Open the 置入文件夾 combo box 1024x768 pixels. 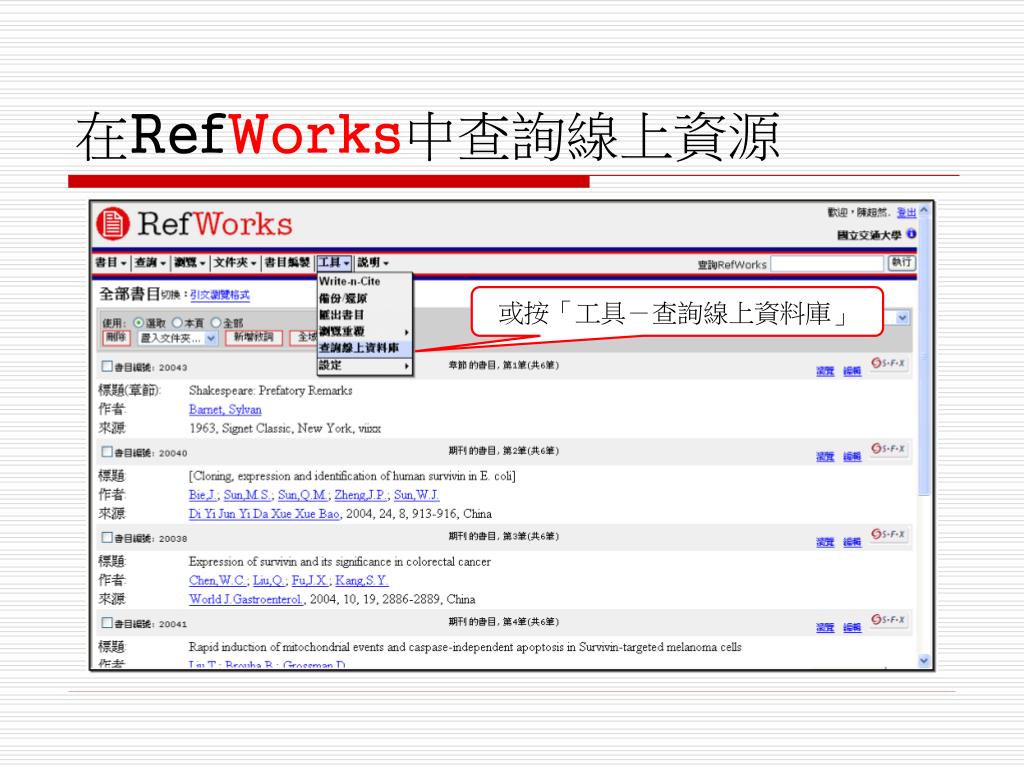(x=178, y=338)
